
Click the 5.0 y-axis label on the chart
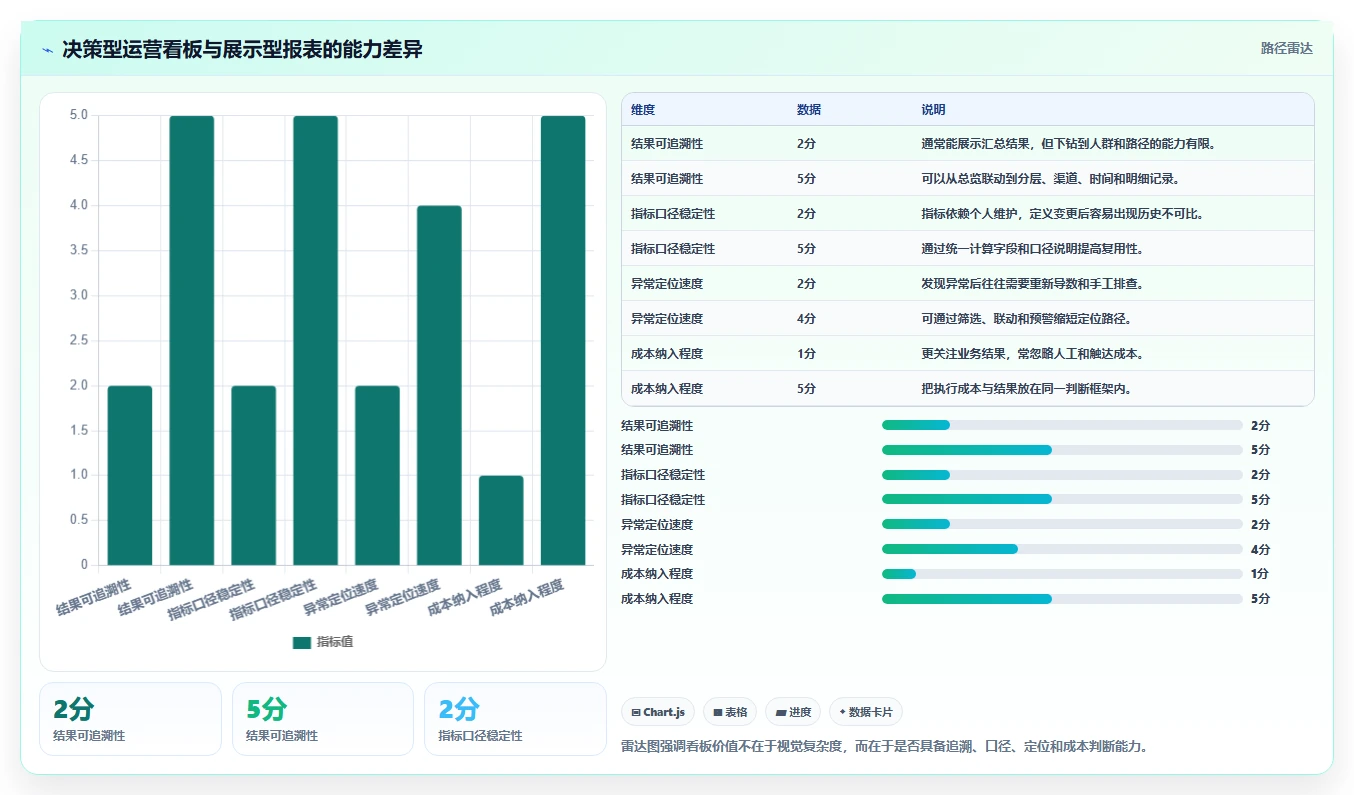click(78, 116)
